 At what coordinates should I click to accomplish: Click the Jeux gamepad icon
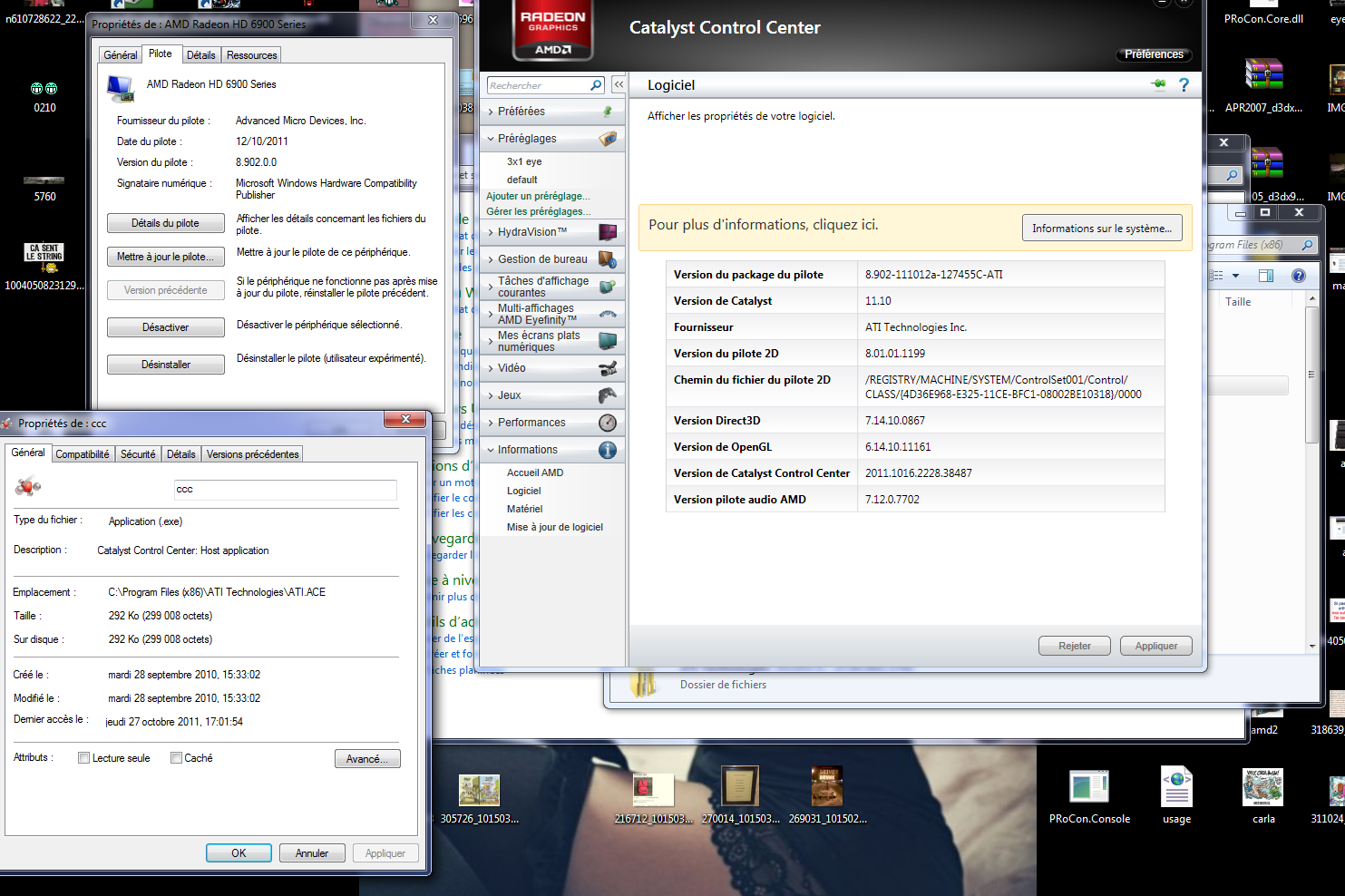pos(608,395)
